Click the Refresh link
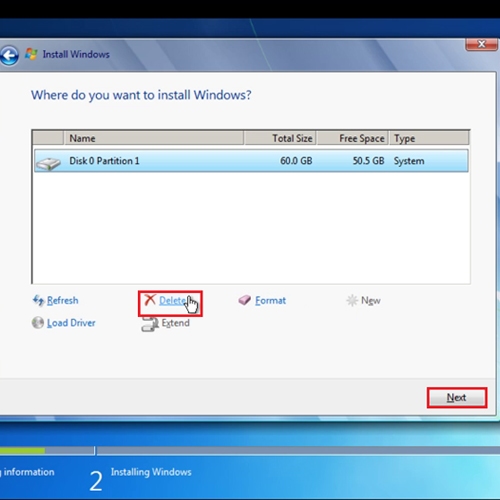500x500 pixels. [x=63, y=300]
